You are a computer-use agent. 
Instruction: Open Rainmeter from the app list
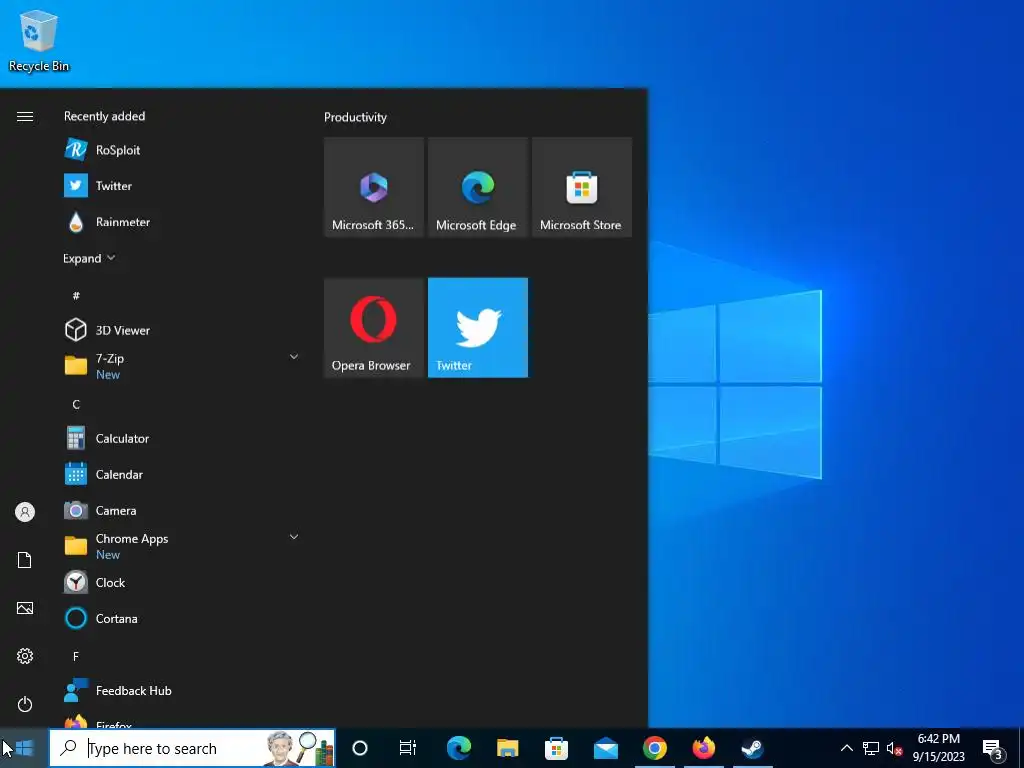180,222
